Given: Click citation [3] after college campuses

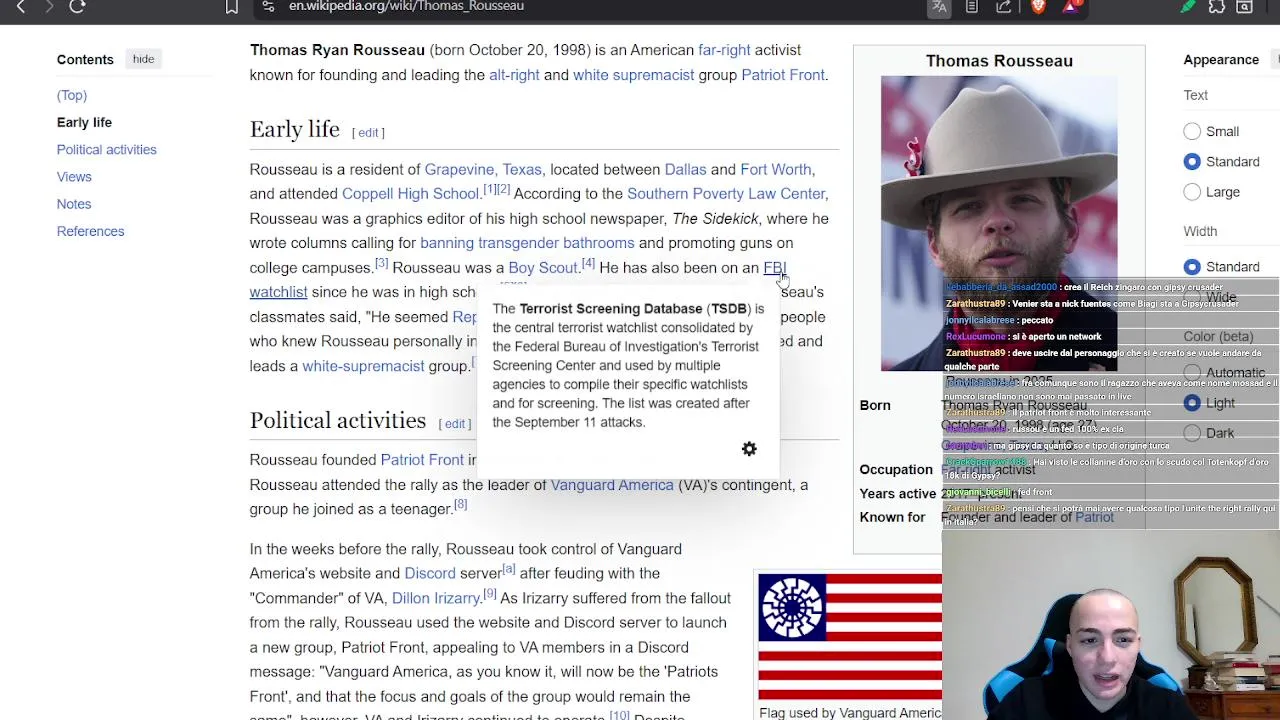Looking at the screenshot, I should click(381, 264).
